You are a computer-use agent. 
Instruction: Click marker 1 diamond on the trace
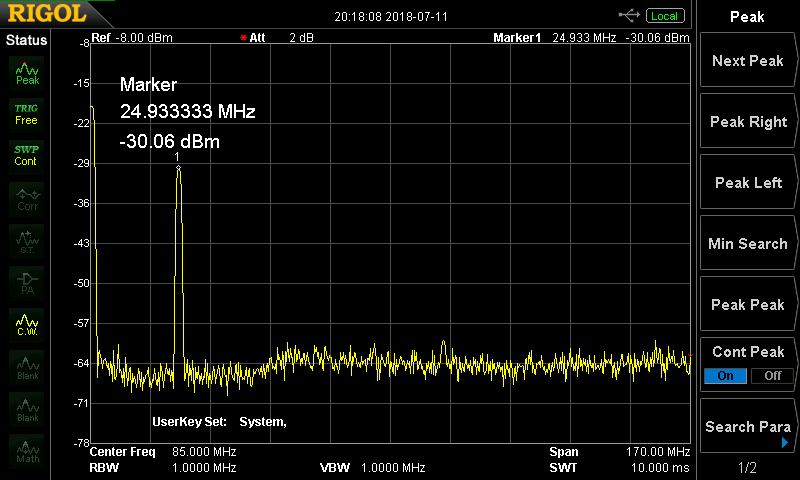178,167
